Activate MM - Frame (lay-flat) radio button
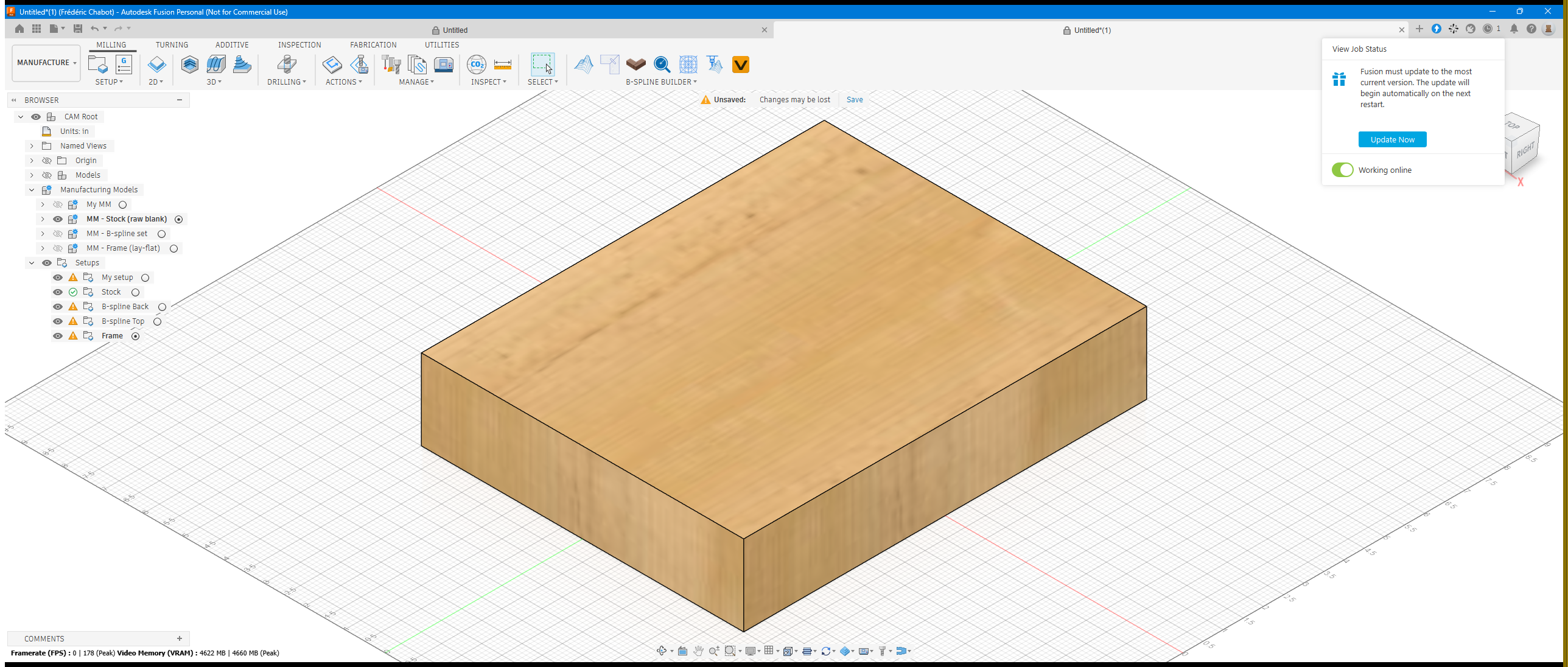The height and width of the screenshot is (667, 1568). [173, 248]
